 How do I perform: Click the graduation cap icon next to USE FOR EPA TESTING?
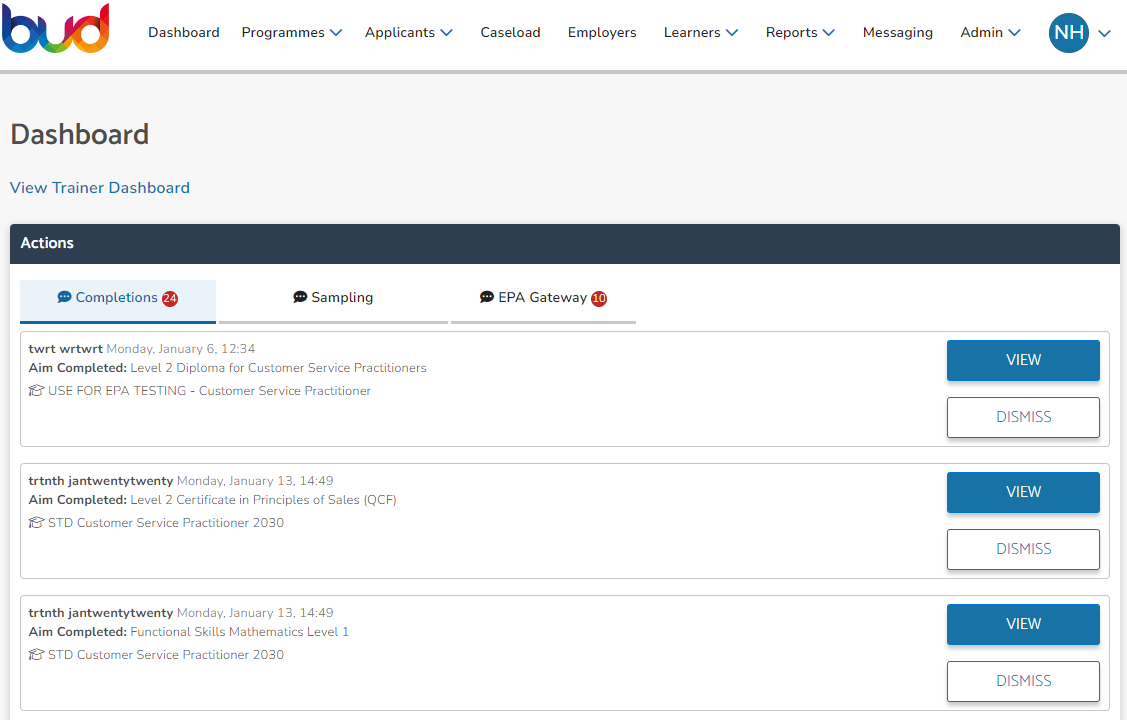[x=37, y=390]
